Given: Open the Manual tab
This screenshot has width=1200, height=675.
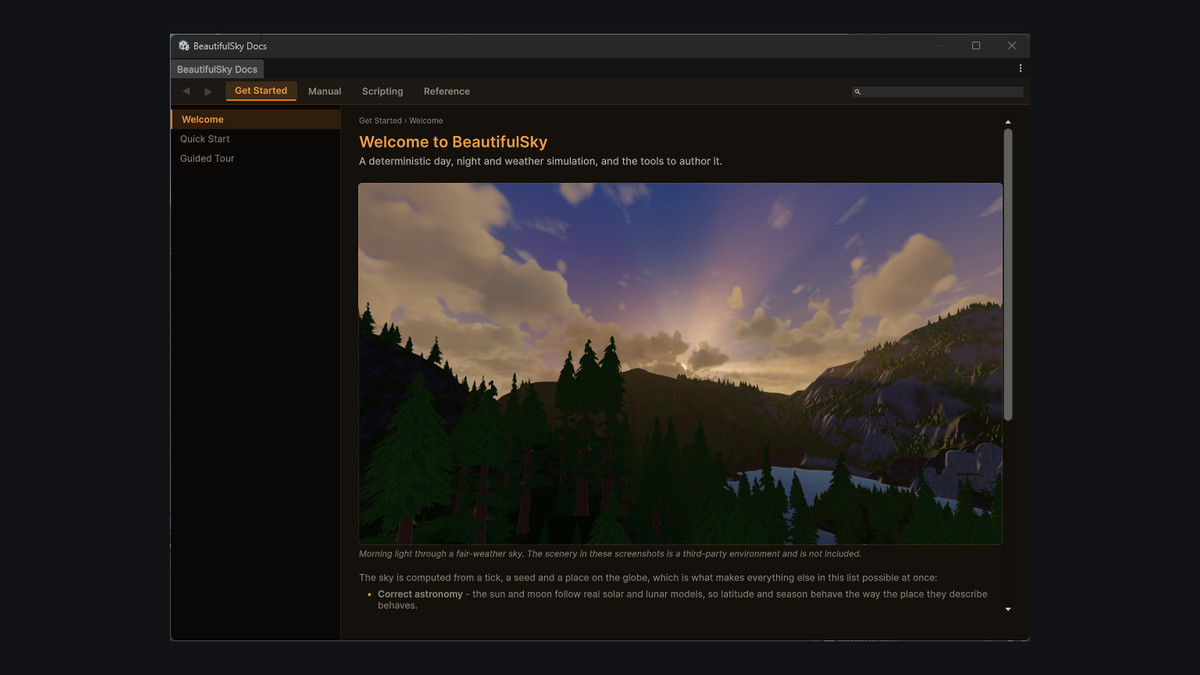Looking at the screenshot, I should pyautogui.click(x=325, y=91).
